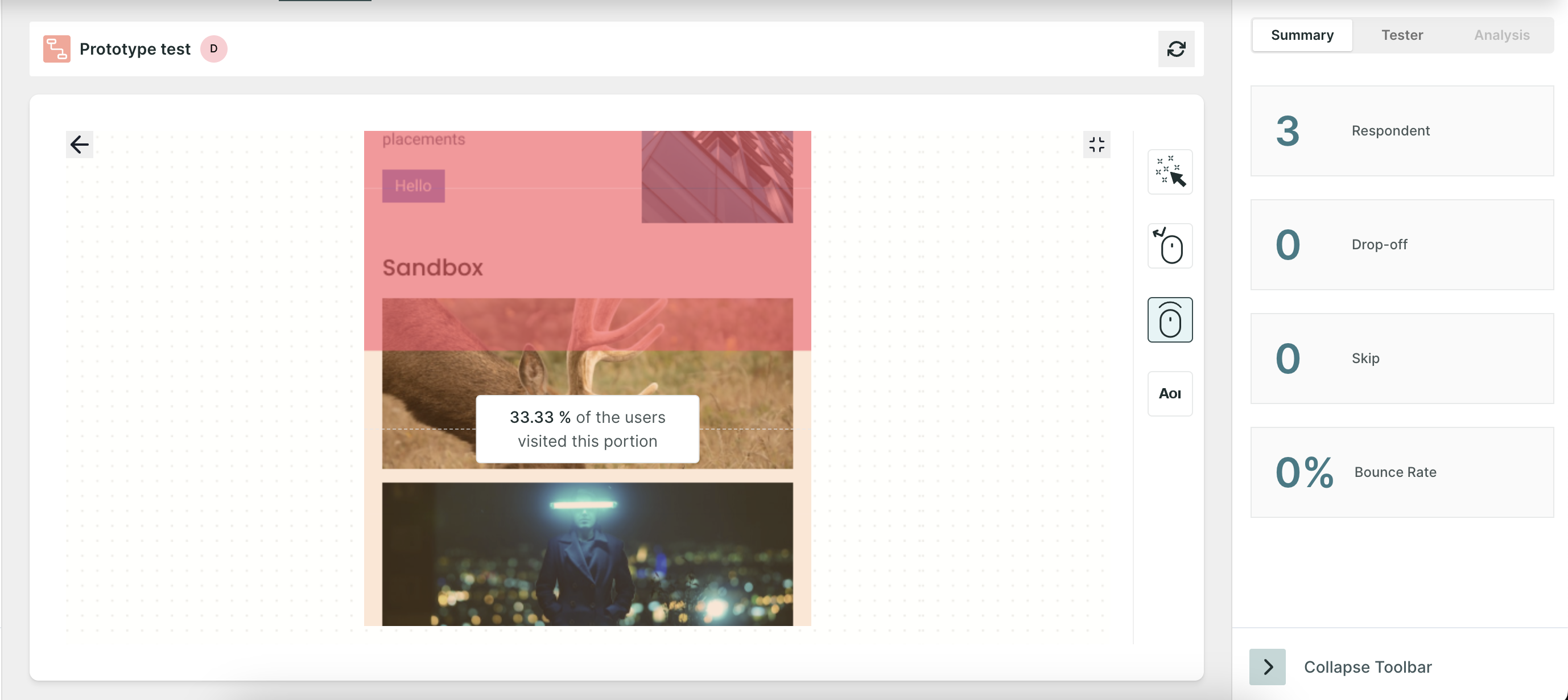The height and width of the screenshot is (700, 1568).
Task: Click the Respondent count card
Action: click(x=1402, y=131)
